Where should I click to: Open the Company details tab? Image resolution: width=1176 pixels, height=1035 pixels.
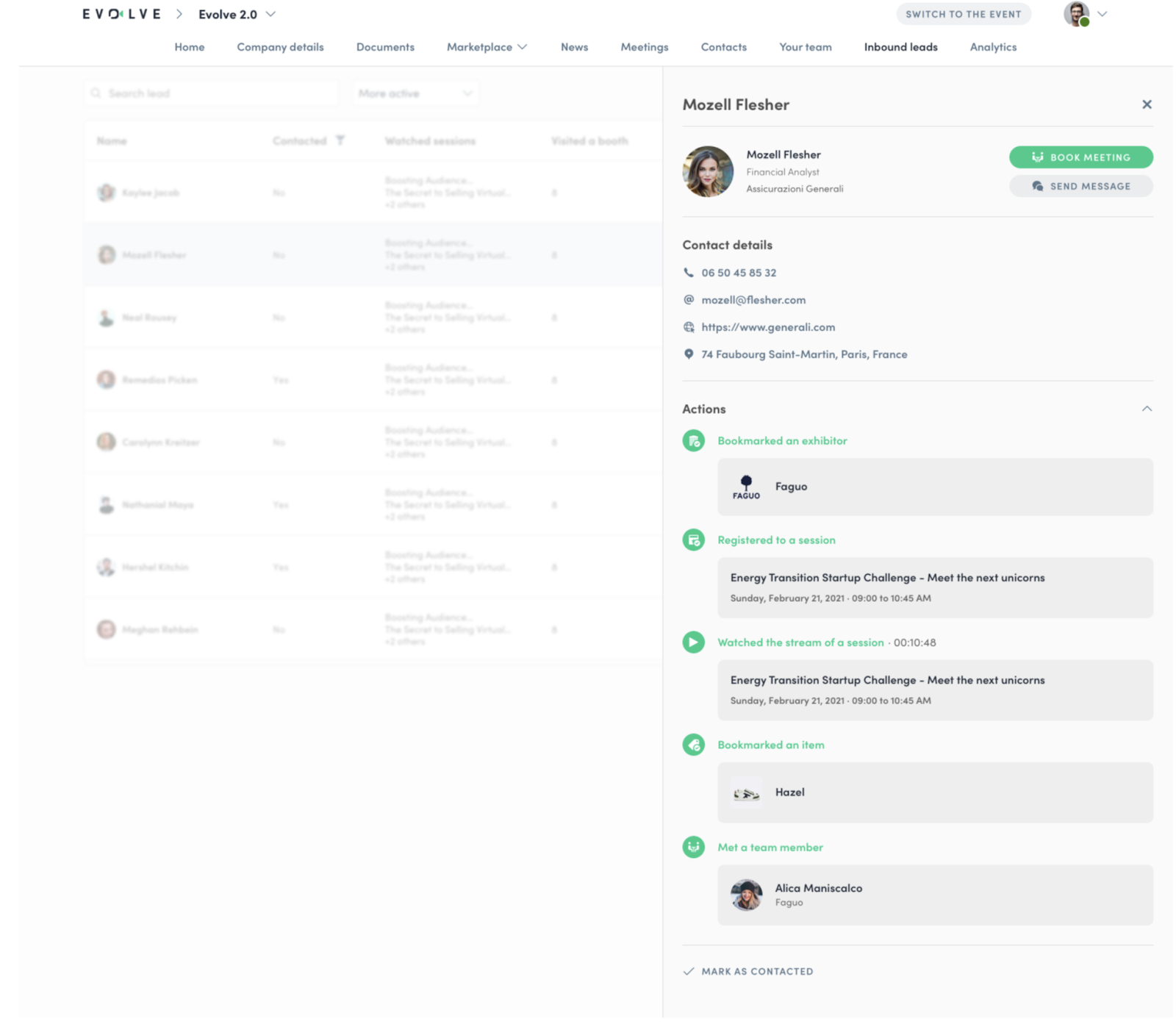coord(280,47)
